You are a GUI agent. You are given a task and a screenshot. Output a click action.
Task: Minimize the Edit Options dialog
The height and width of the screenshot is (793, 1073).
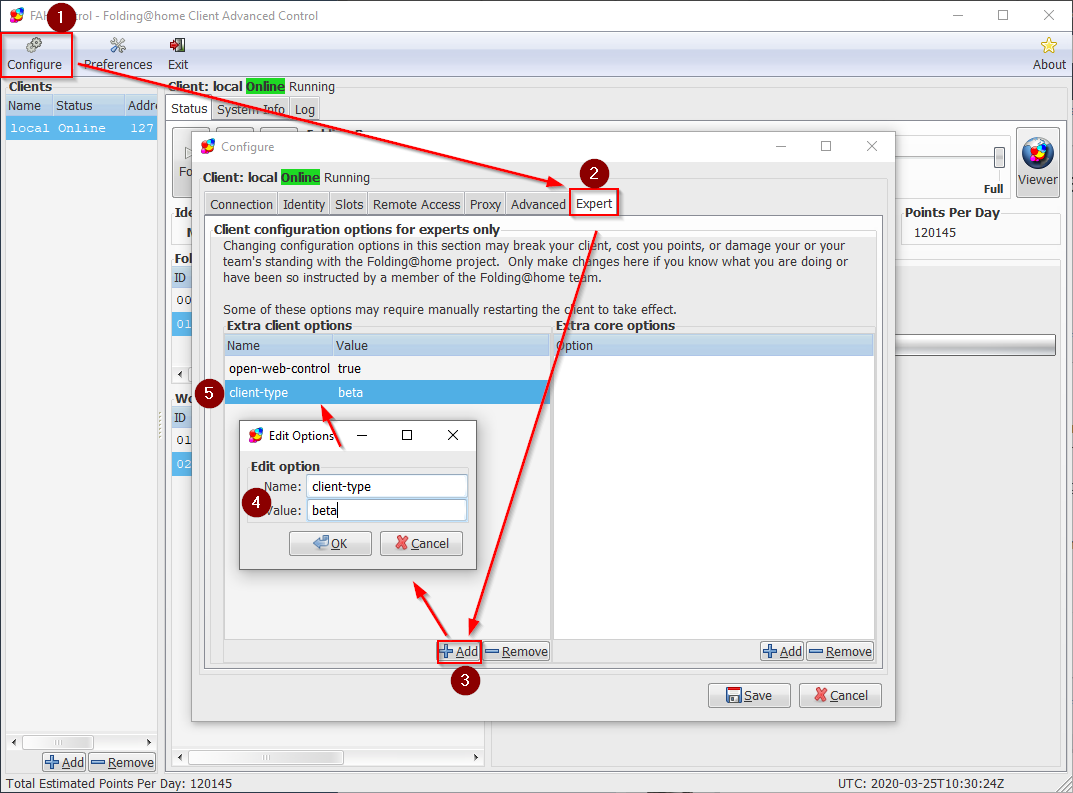coord(362,435)
